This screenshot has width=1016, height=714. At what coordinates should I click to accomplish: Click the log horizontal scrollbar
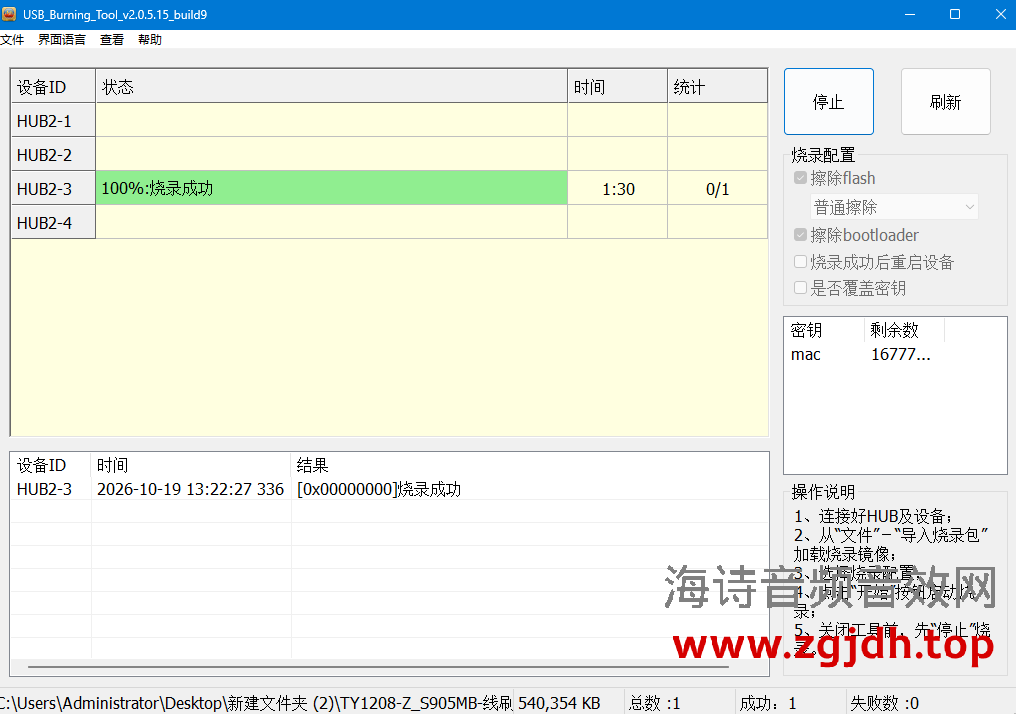[x=378, y=665]
